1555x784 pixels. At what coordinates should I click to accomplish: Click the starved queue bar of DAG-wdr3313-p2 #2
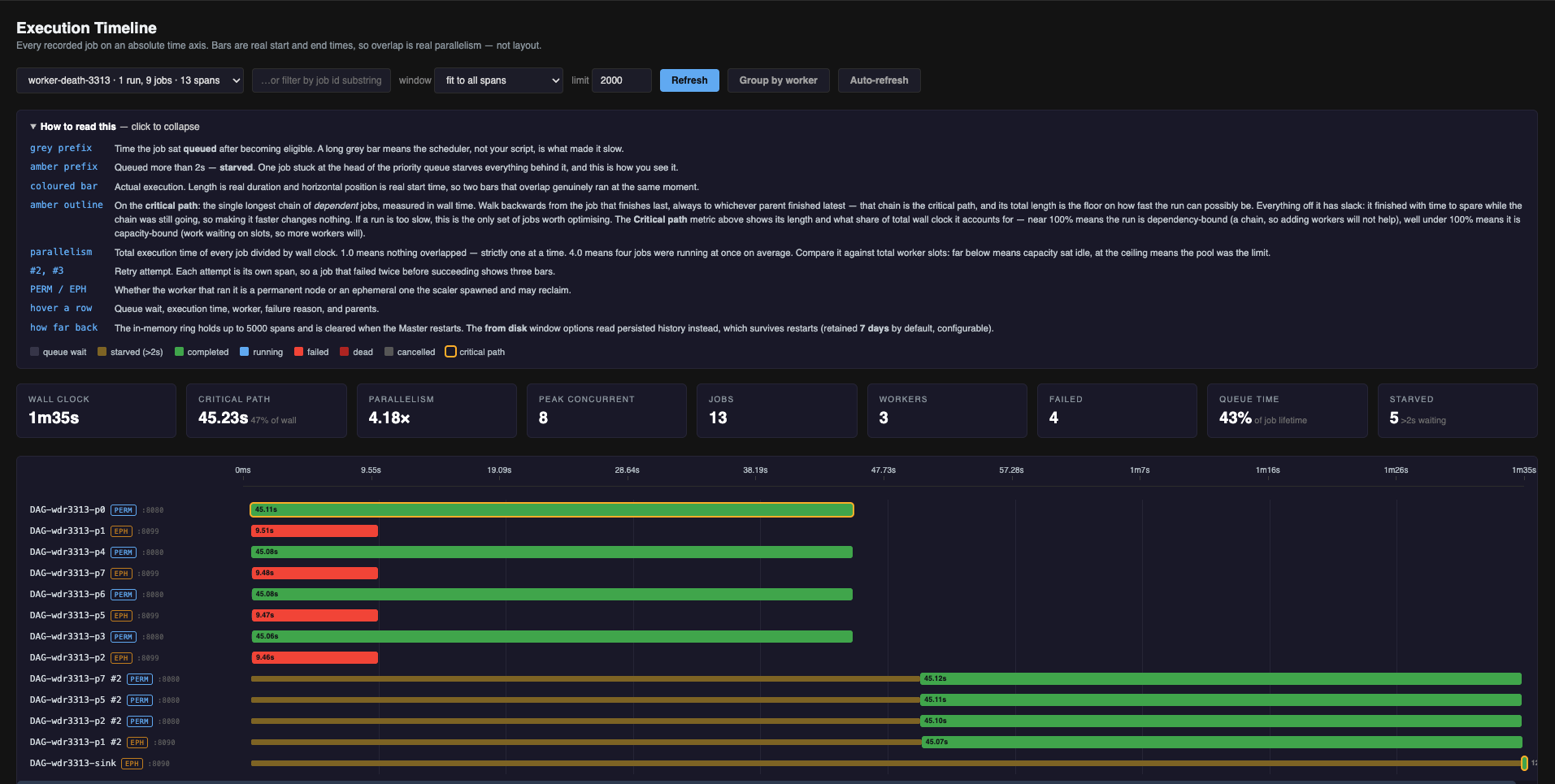coord(585,721)
